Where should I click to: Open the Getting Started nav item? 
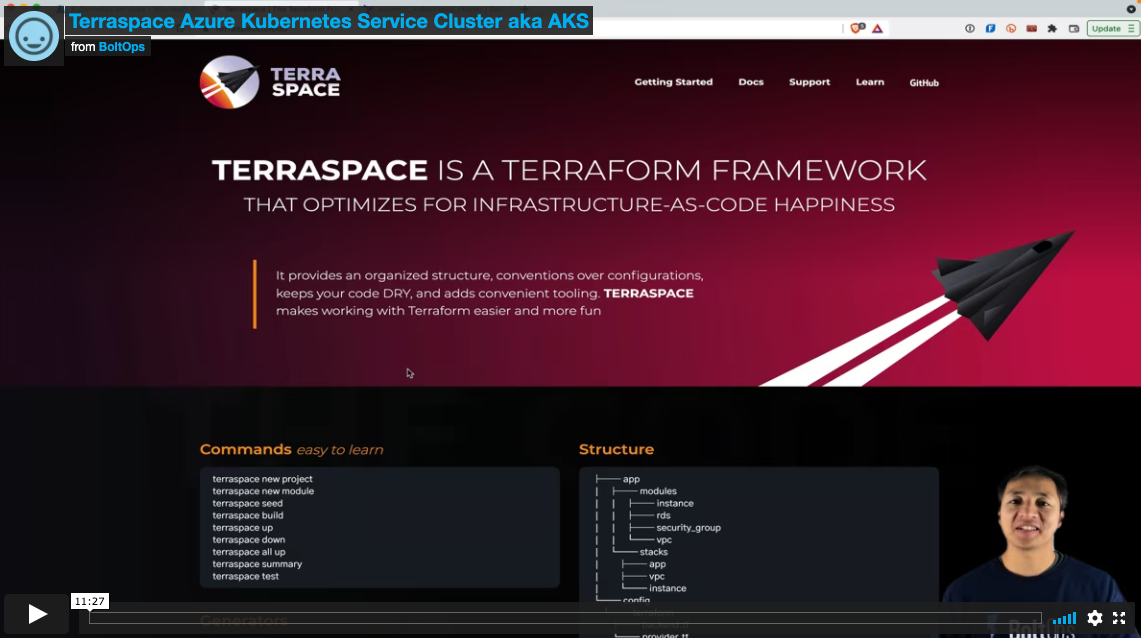(673, 82)
